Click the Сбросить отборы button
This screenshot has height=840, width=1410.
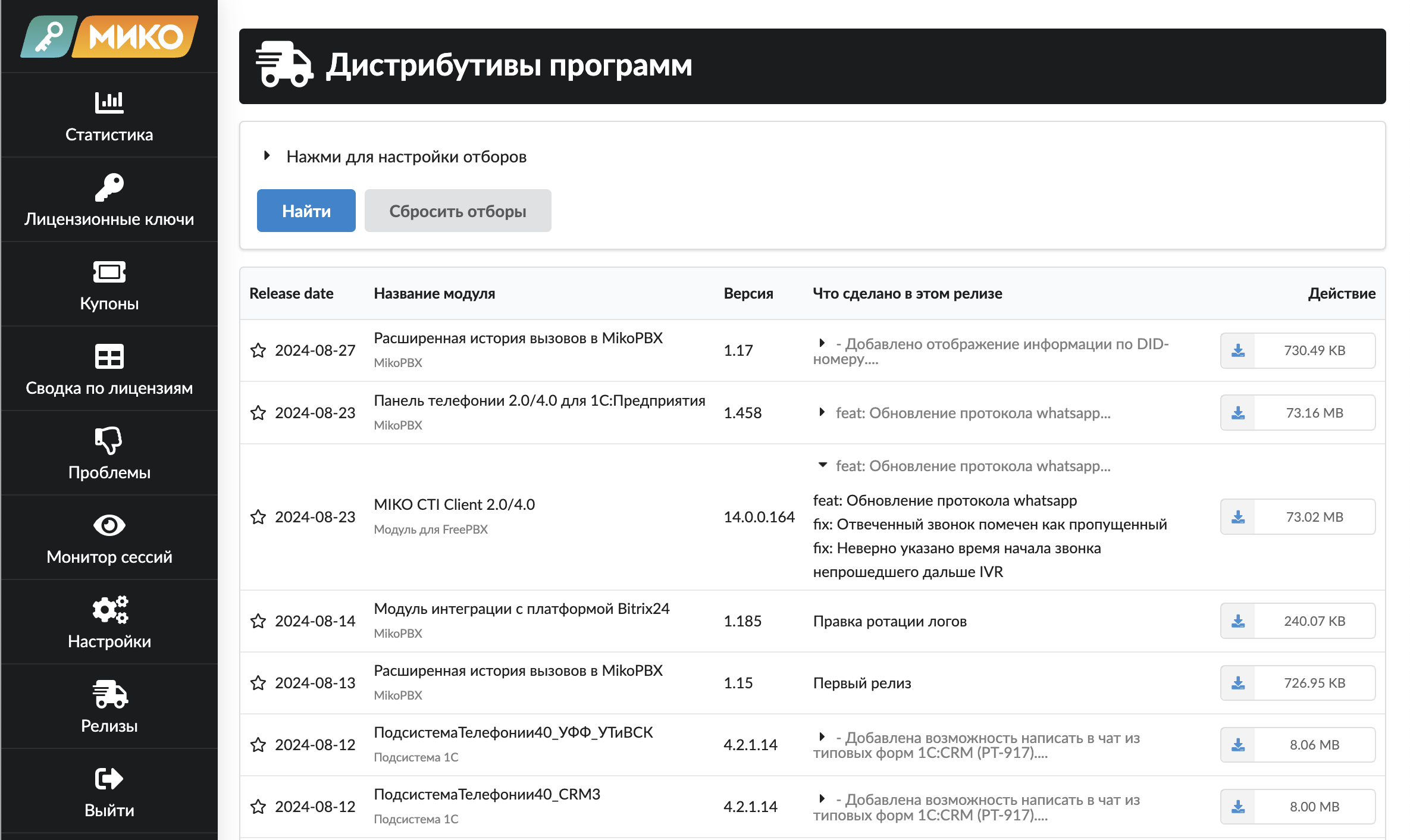[458, 211]
